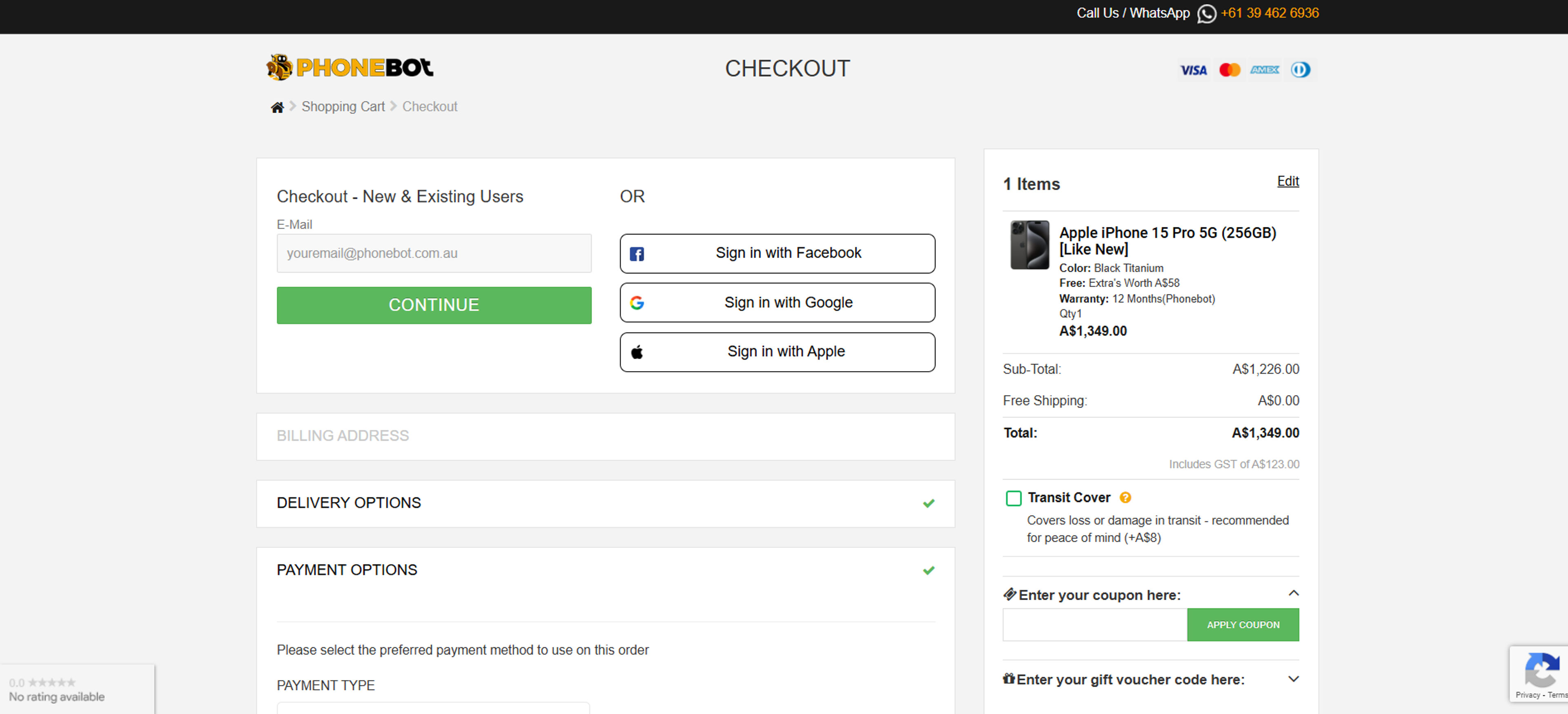Collapse the coupon section chevron

pyautogui.click(x=1294, y=594)
